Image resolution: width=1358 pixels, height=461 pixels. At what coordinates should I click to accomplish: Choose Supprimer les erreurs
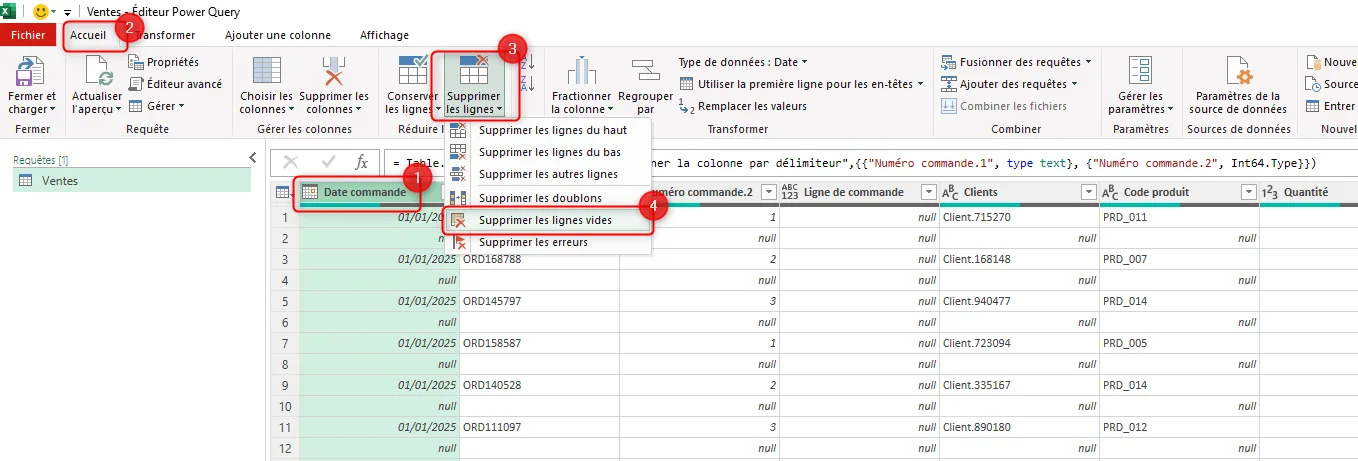[548, 242]
